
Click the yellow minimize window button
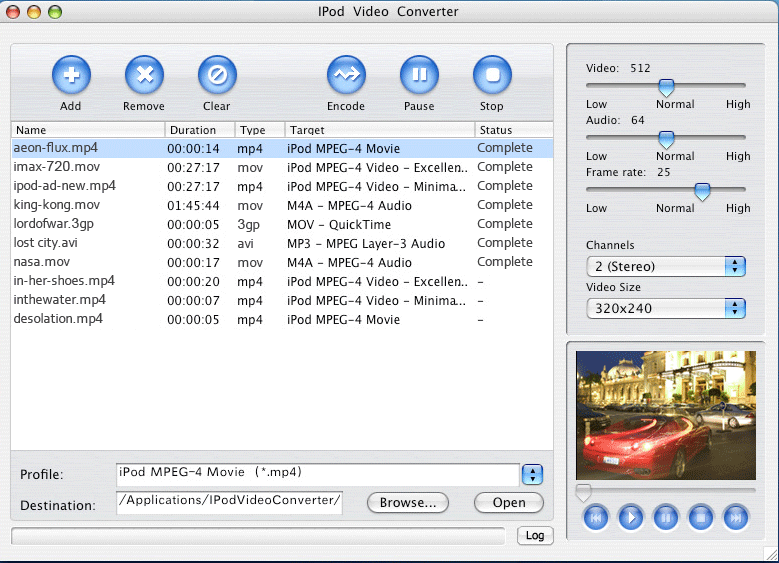(x=34, y=12)
